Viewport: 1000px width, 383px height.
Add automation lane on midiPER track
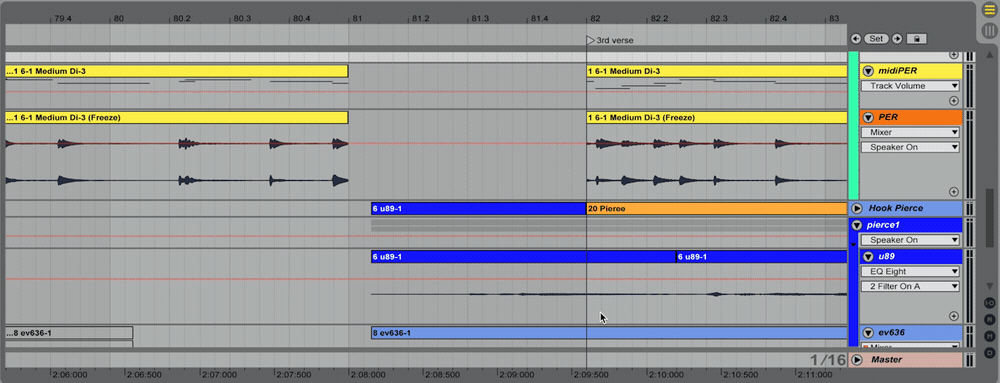[953, 101]
